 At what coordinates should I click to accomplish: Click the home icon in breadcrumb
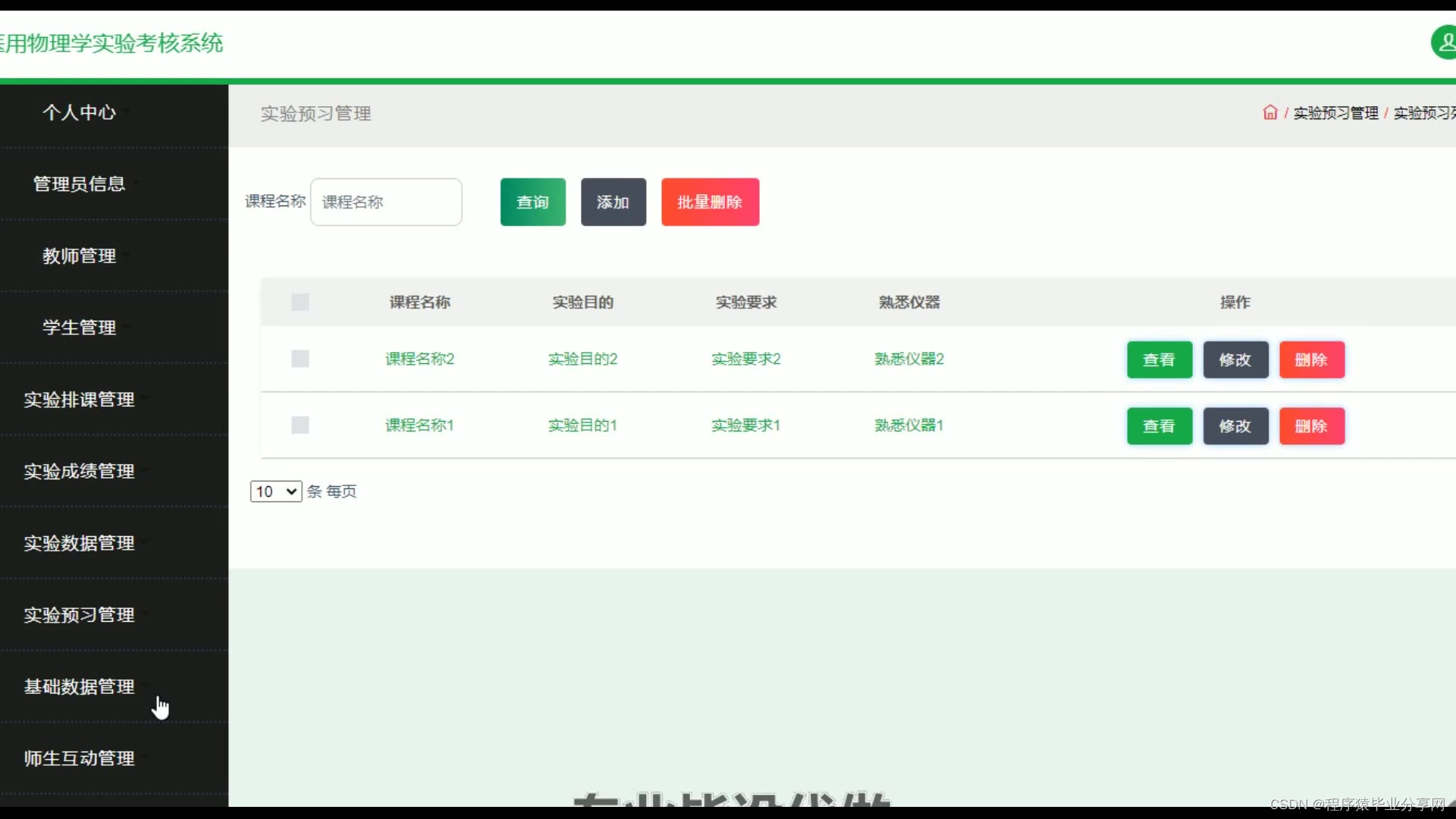[x=1270, y=113]
